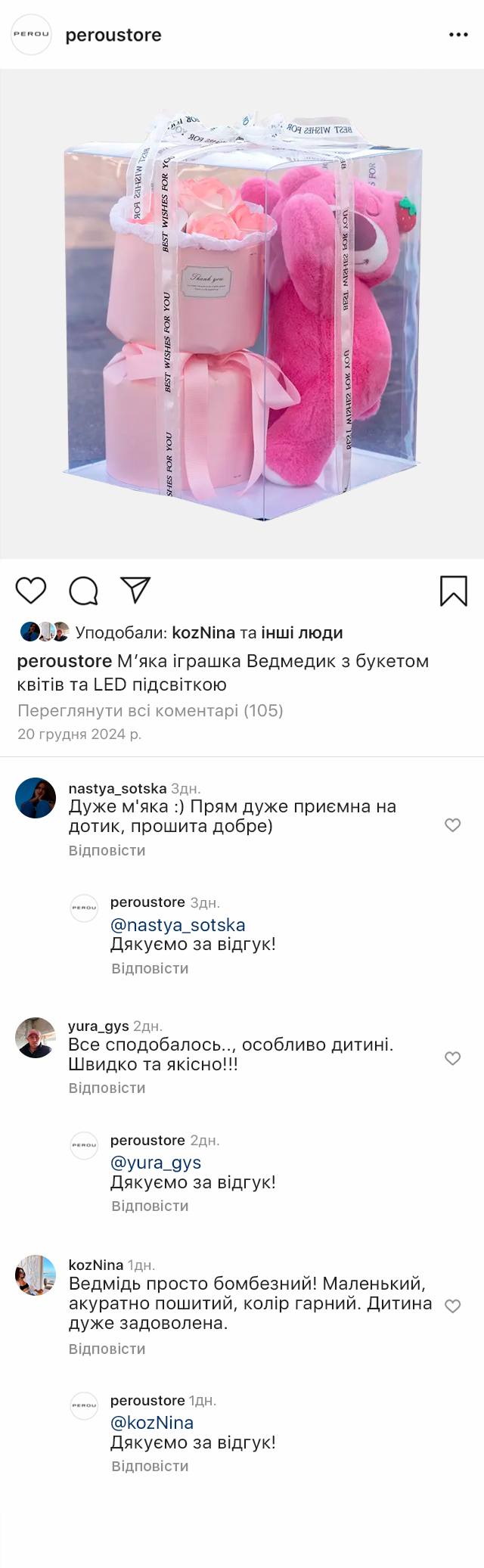Reply to yura_gys's comment
Image resolution: width=484 pixels, height=1568 pixels.
point(107,1088)
